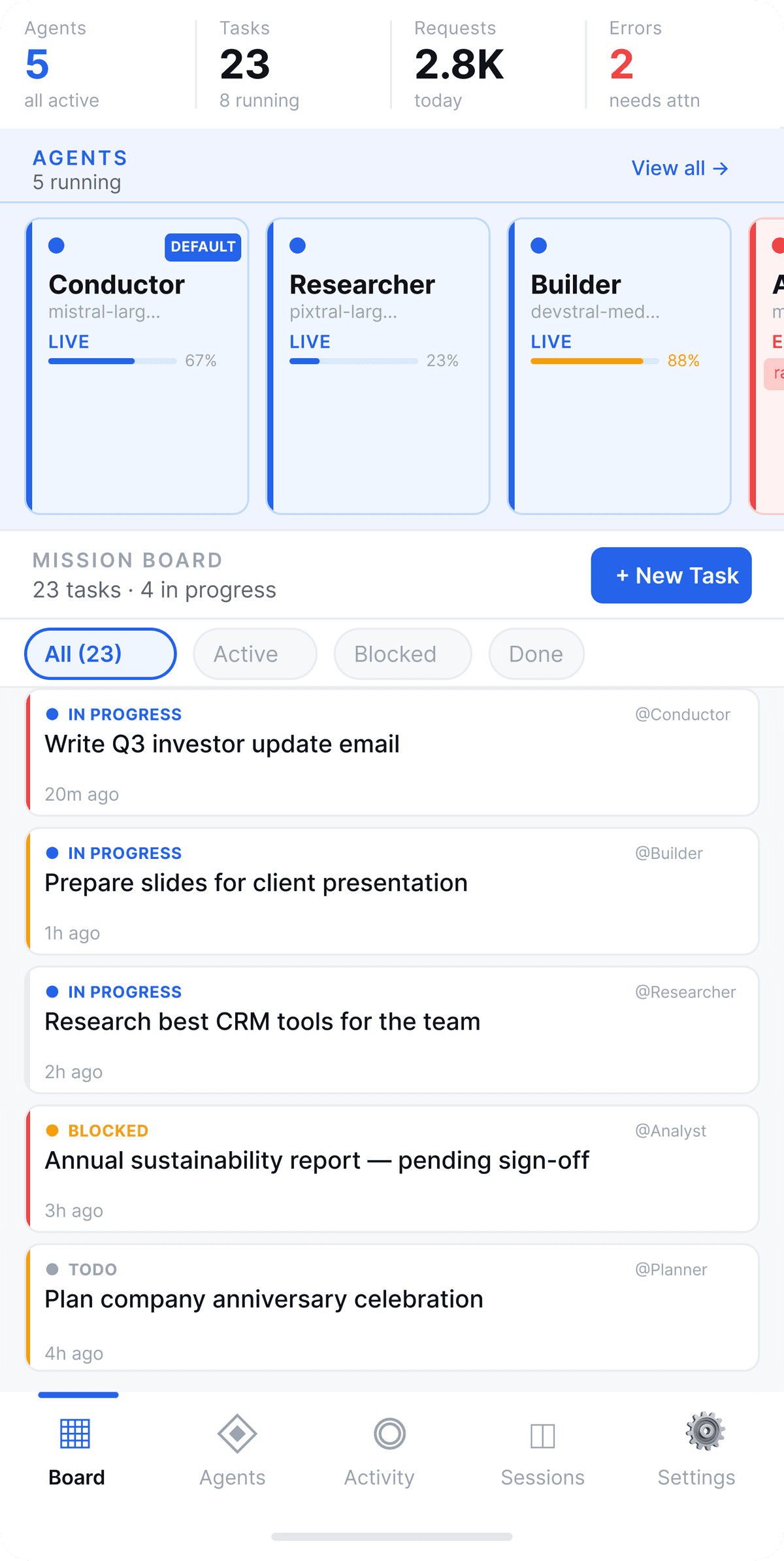Open the Researcher agent card
Viewport: 784px width, 1561px height.
pos(378,364)
